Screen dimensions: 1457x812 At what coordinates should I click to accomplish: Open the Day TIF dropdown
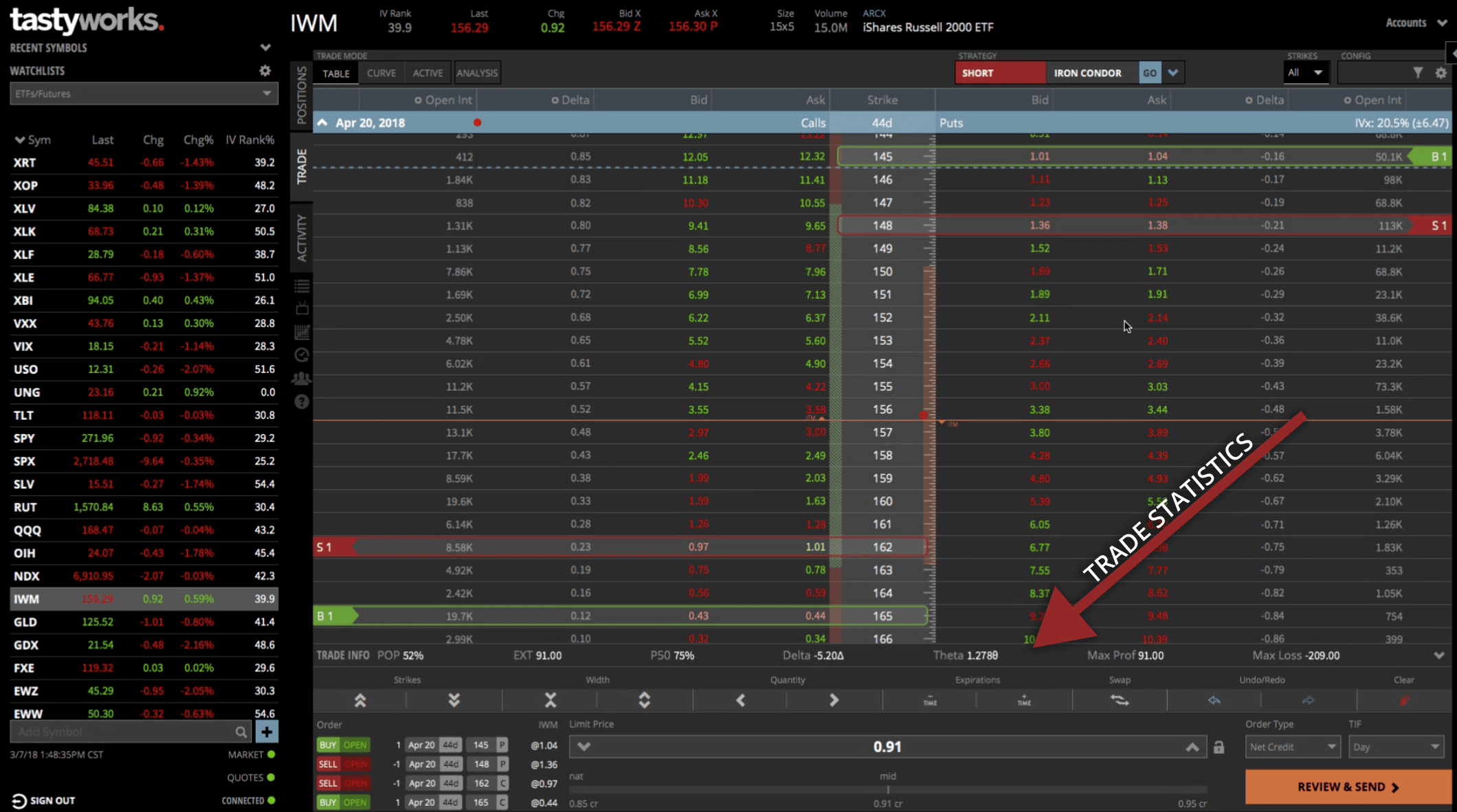tap(1396, 747)
